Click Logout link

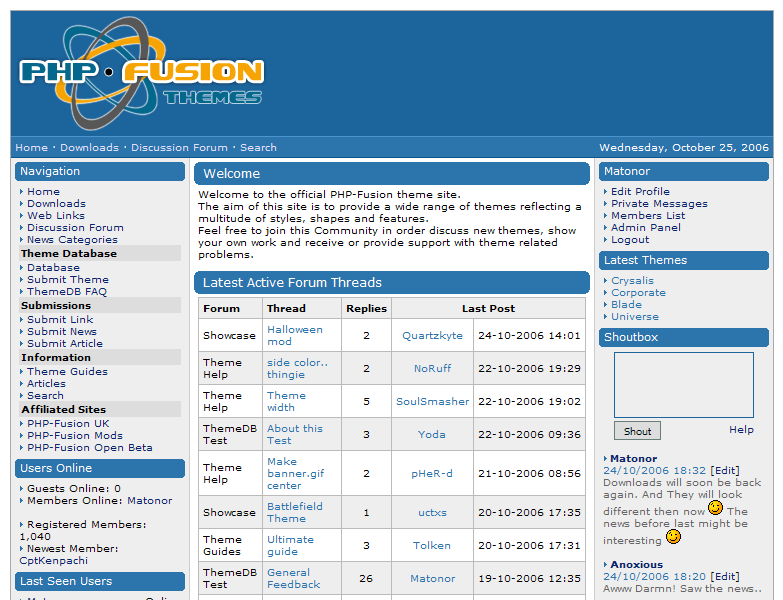pos(630,240)
